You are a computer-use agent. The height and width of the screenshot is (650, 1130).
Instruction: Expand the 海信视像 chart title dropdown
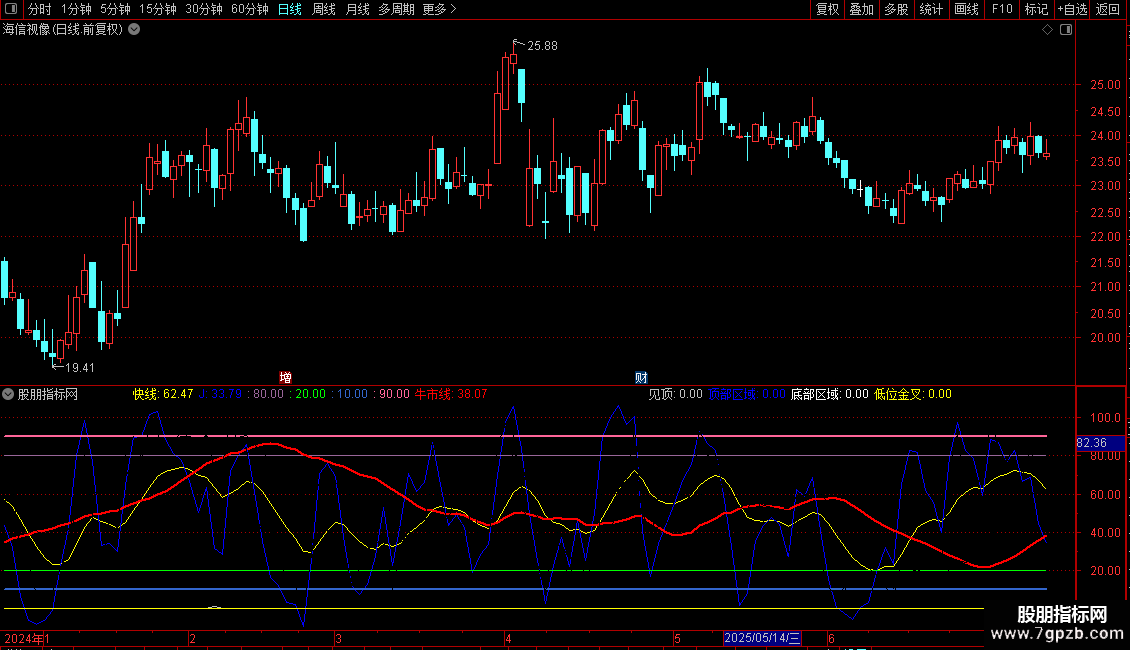(134, 30)
